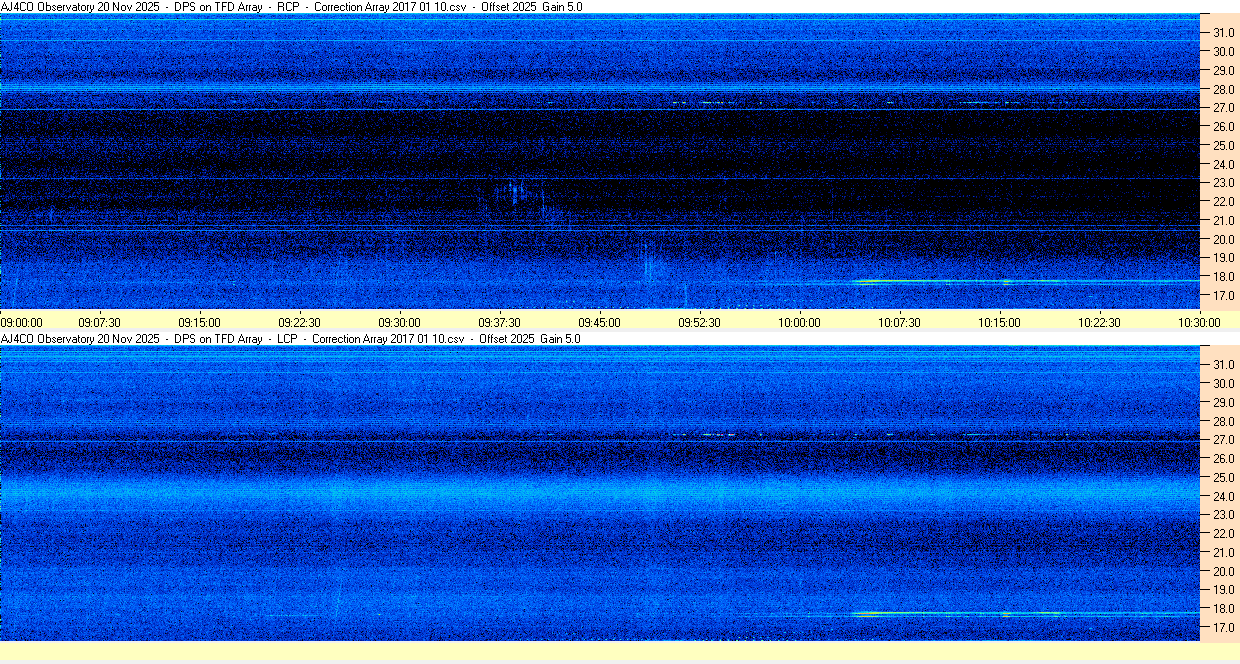This screenshot has height=664, width=1240.
Task: Click 25.0 on the LCP frequency scale
Action: (x=1223, y=478)
